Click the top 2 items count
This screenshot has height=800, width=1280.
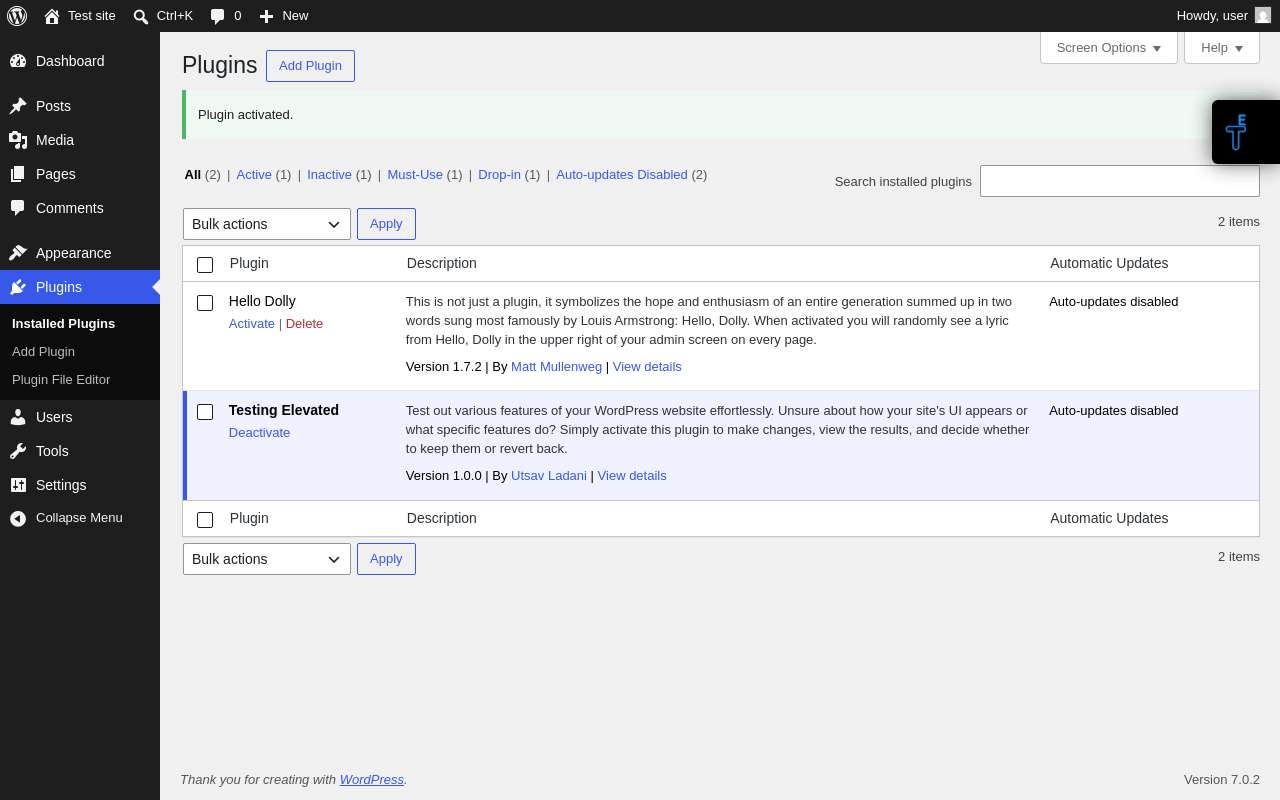[1239, 221]
